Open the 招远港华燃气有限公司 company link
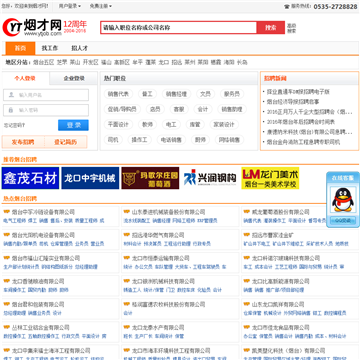Viewport: 360px width, 360px height. pyautogui.click(x=158, y=235)
